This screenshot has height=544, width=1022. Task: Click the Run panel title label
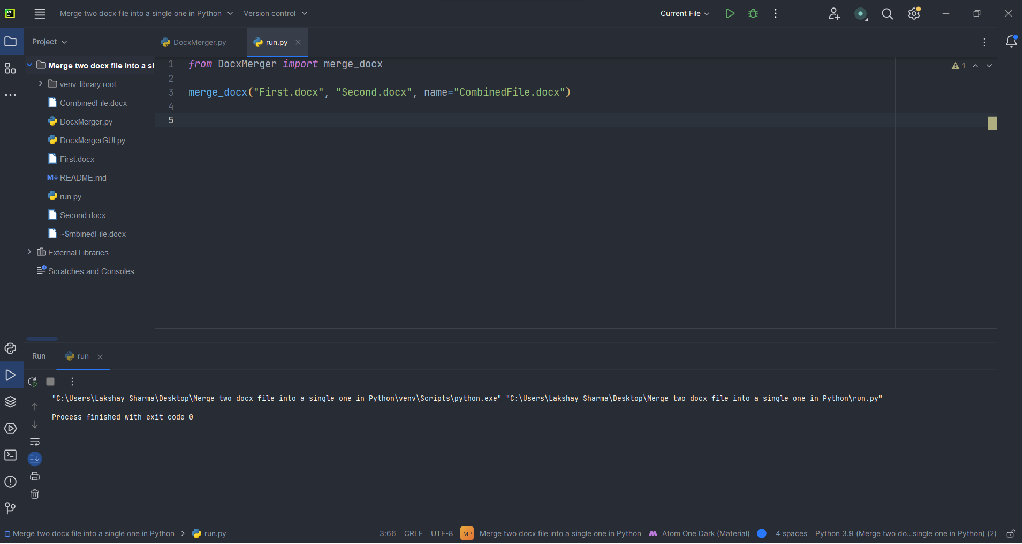coord(39,356)
